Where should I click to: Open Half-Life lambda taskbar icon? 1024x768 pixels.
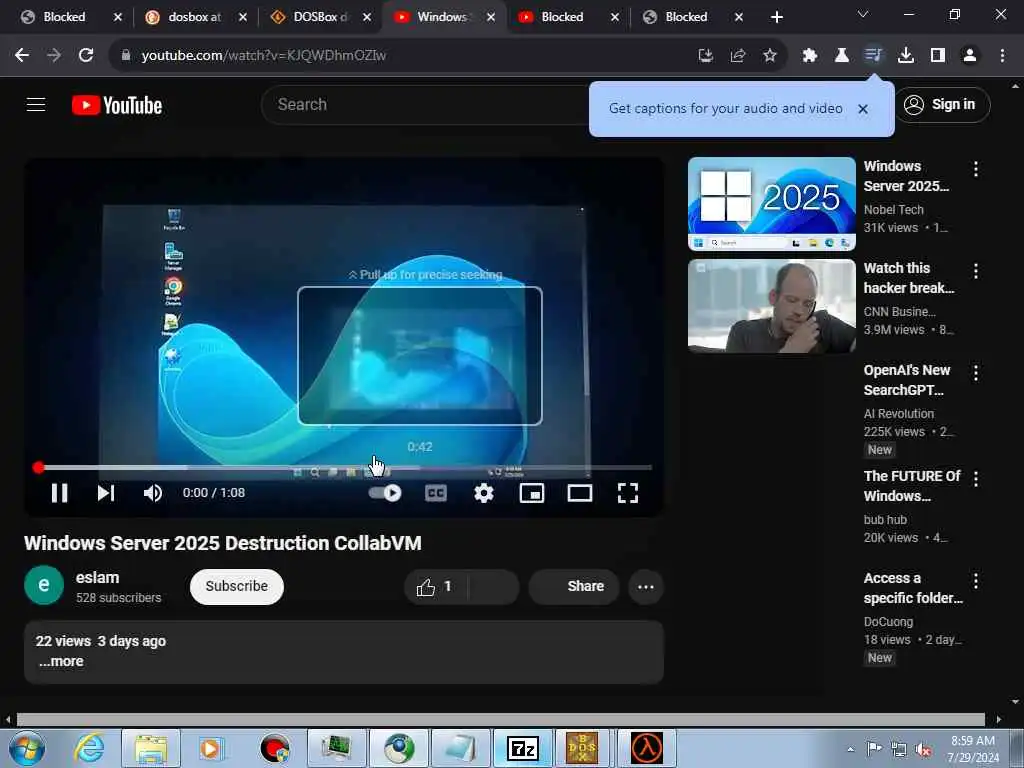coord(647,748)
